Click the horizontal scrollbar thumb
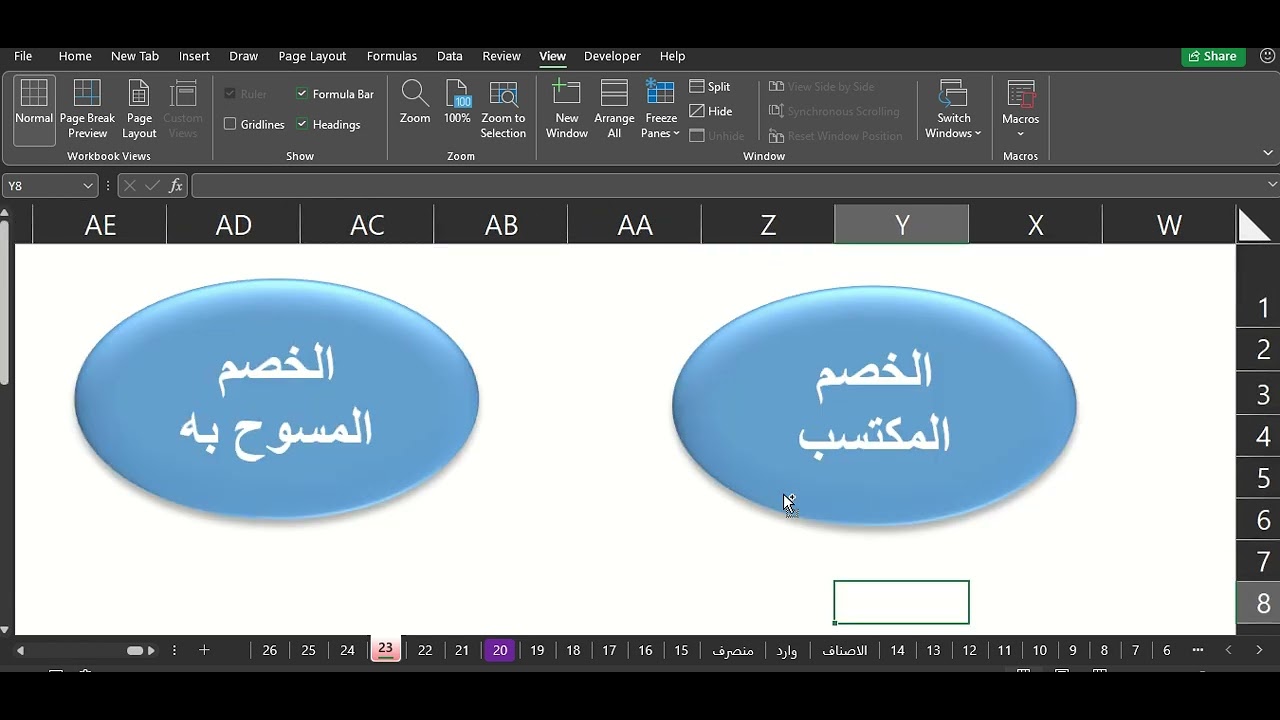The width and height of the screenshot is (1280, 720). coord(135,650)
